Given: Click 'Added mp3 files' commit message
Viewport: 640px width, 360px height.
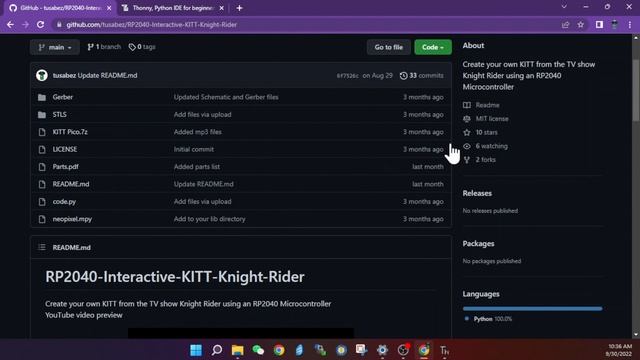Looking at the screenshot, I should (x=198, y=132).
